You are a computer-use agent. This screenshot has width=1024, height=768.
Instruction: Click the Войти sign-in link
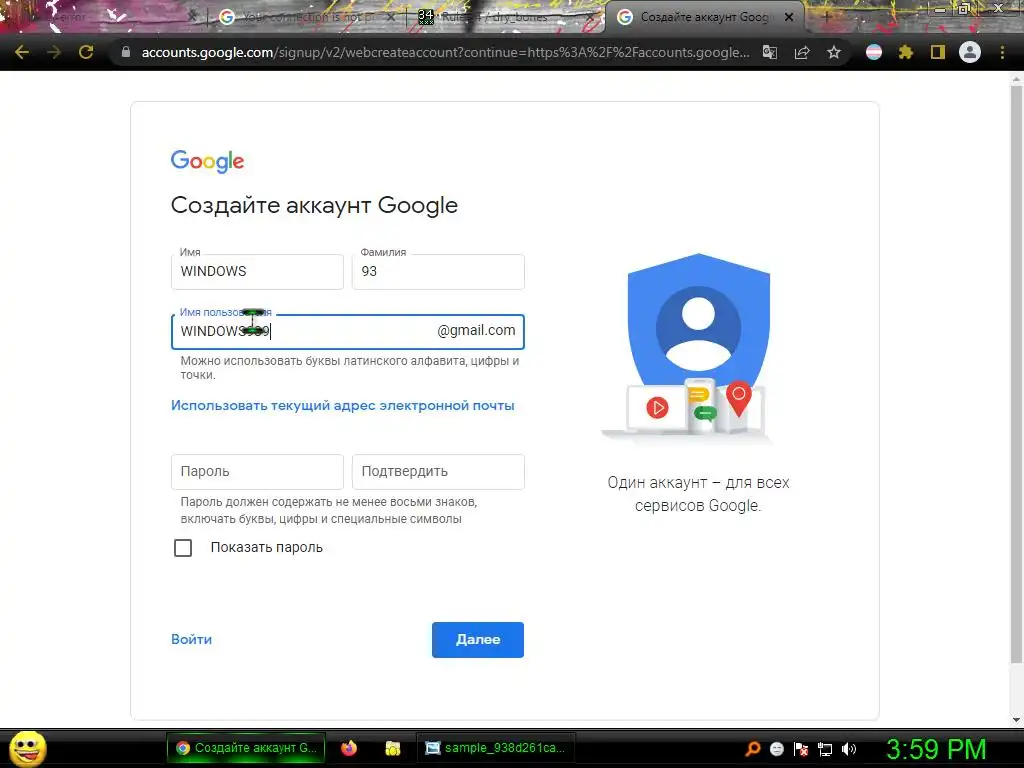coord(191,639)
